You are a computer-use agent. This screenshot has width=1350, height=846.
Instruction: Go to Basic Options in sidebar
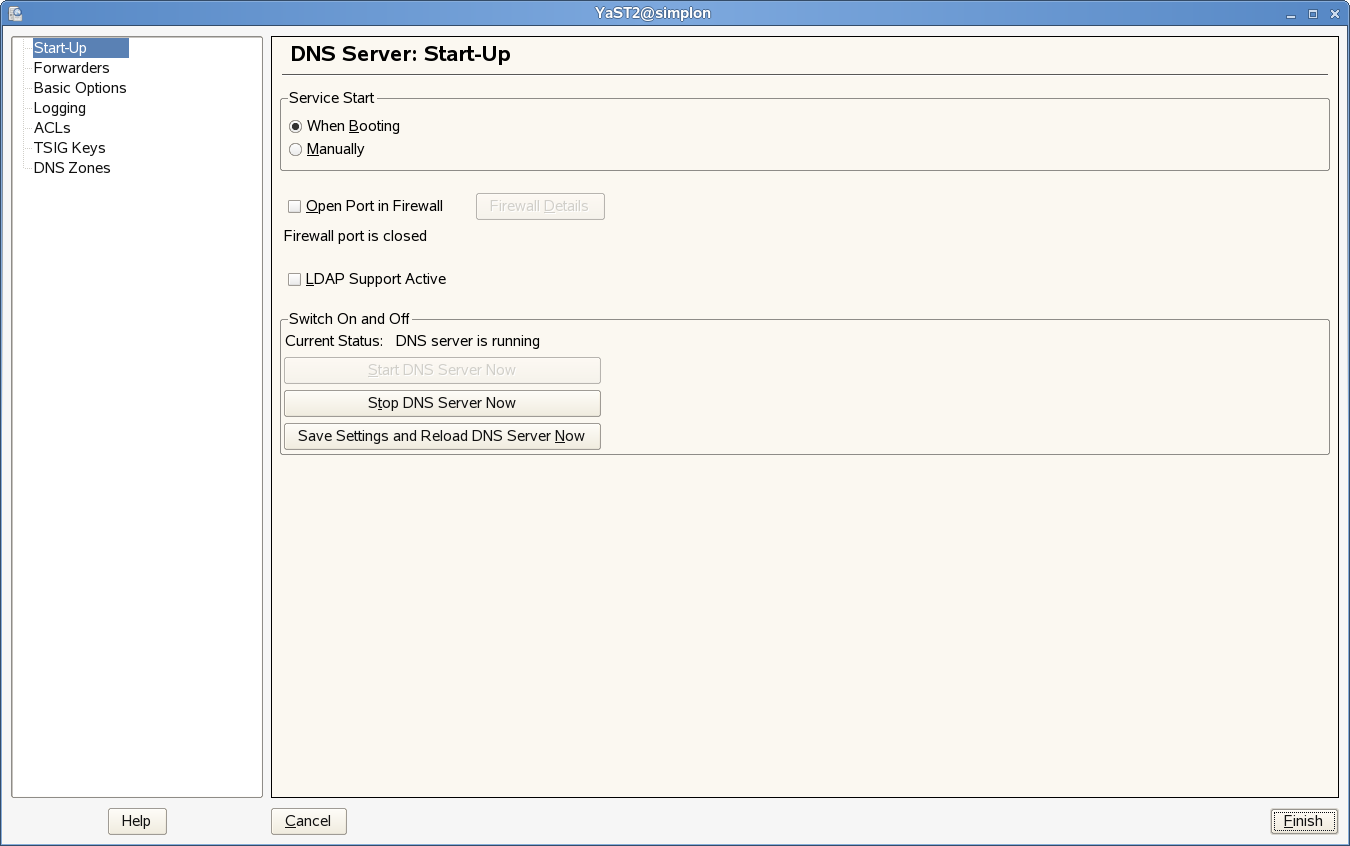coord(80,88)
